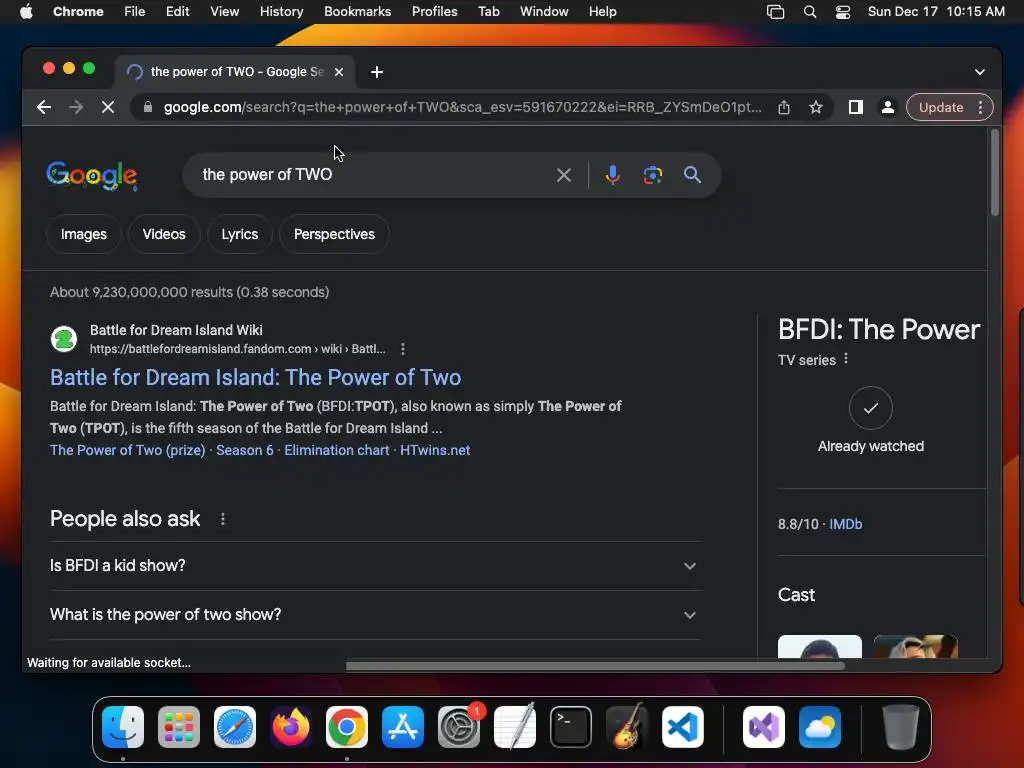This screenshot has width=1024, height=768.
Task: Open the more options next to TV series
Action: [x=846, y=359]
